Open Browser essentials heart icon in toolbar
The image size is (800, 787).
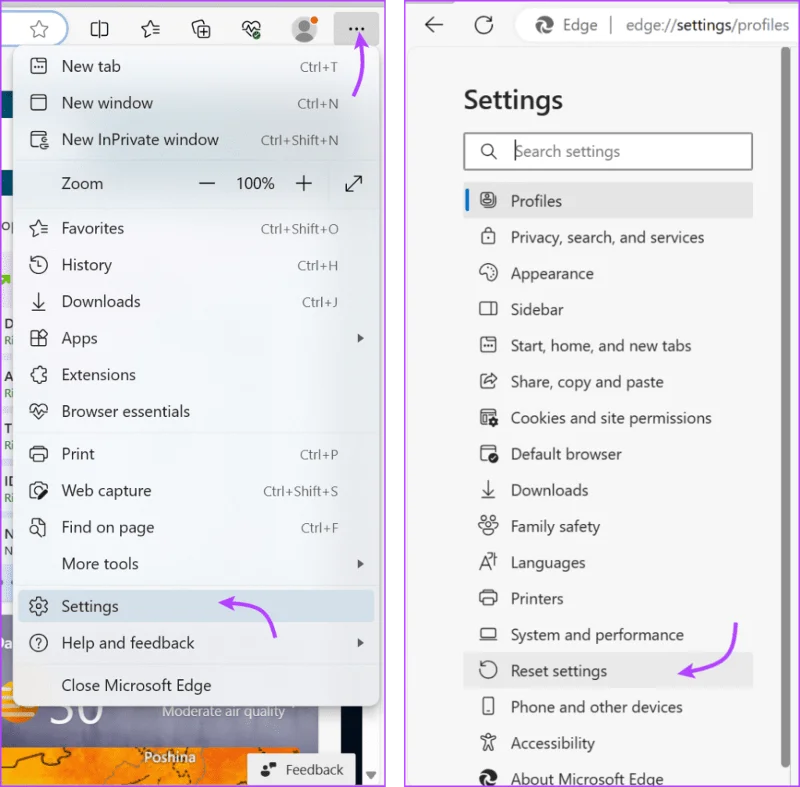click(x=251, y=29)
